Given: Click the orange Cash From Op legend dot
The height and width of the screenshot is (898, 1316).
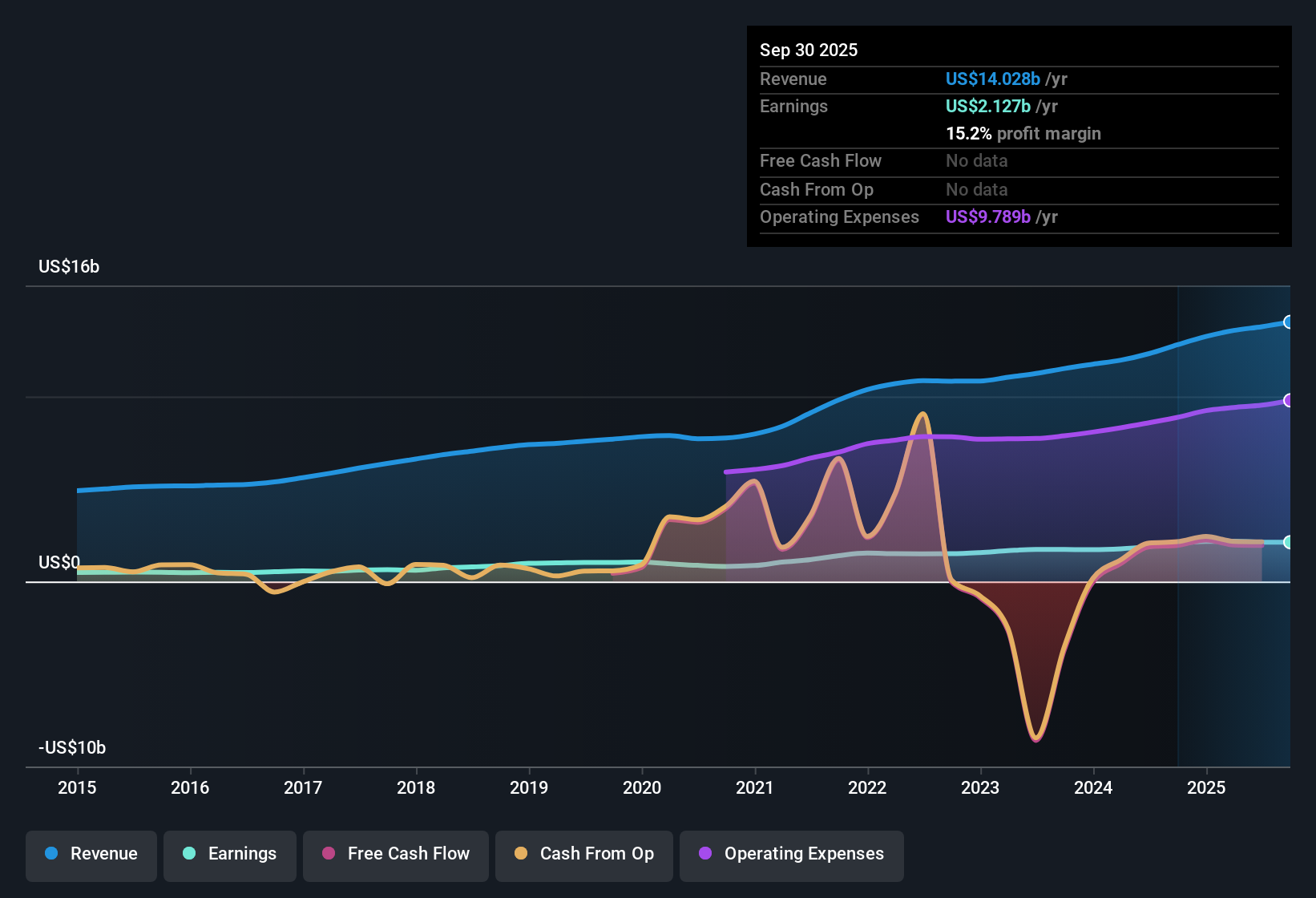Looking at the screenshot, I should [x=521, y=854].
